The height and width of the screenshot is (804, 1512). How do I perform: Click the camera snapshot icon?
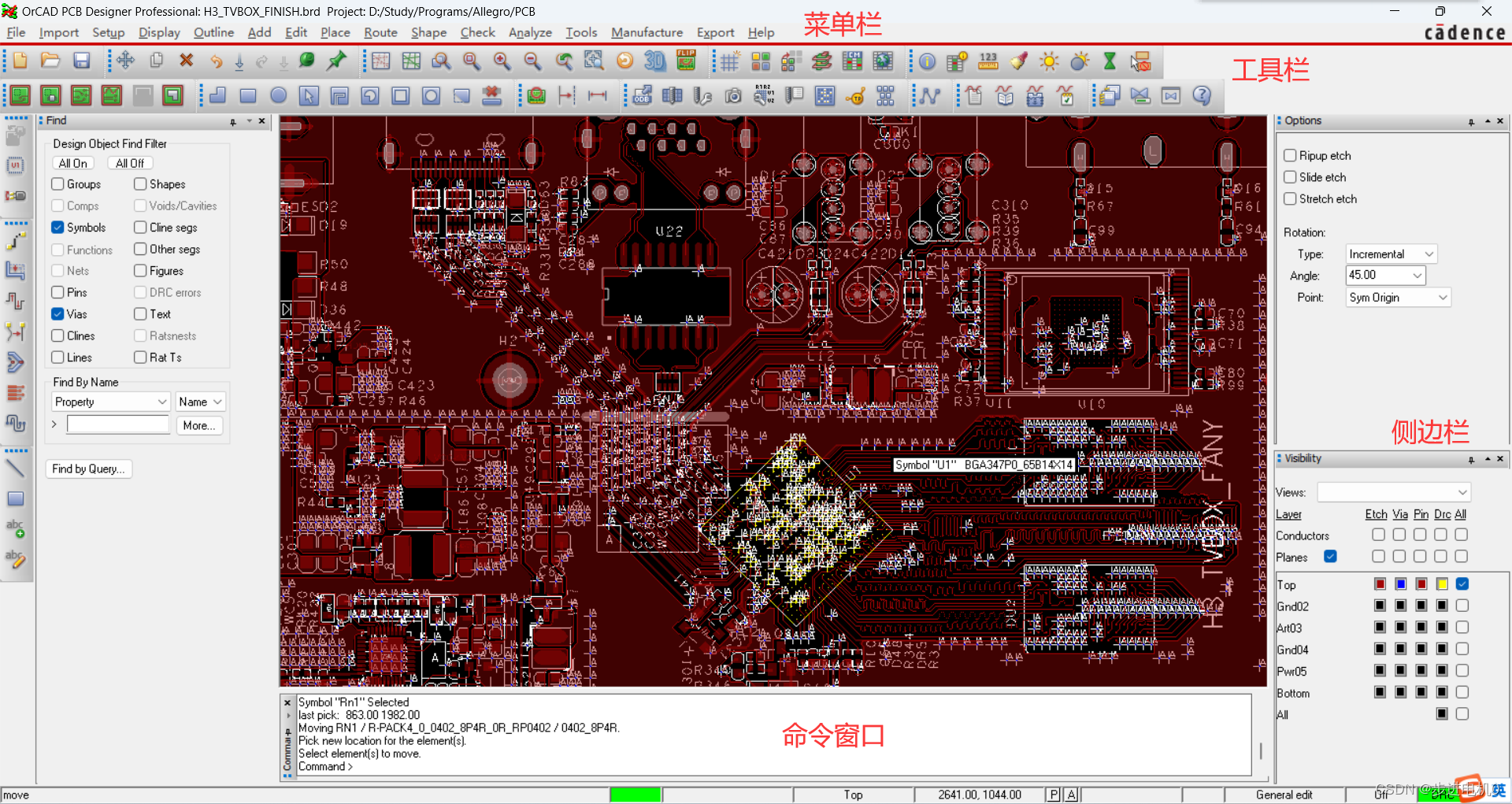tap(733, 96)
